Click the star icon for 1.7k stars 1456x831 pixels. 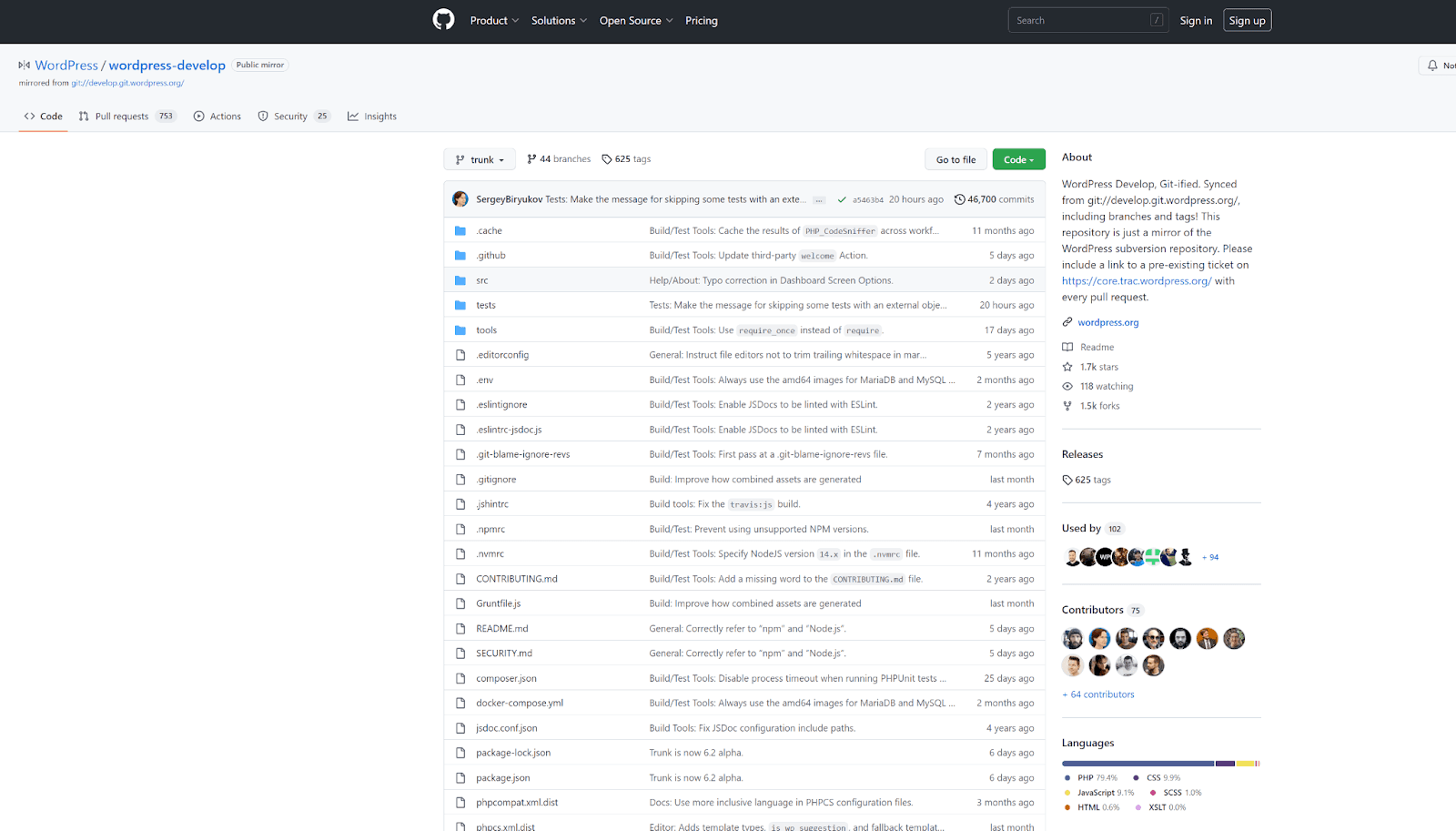(x=1067, y=367)
